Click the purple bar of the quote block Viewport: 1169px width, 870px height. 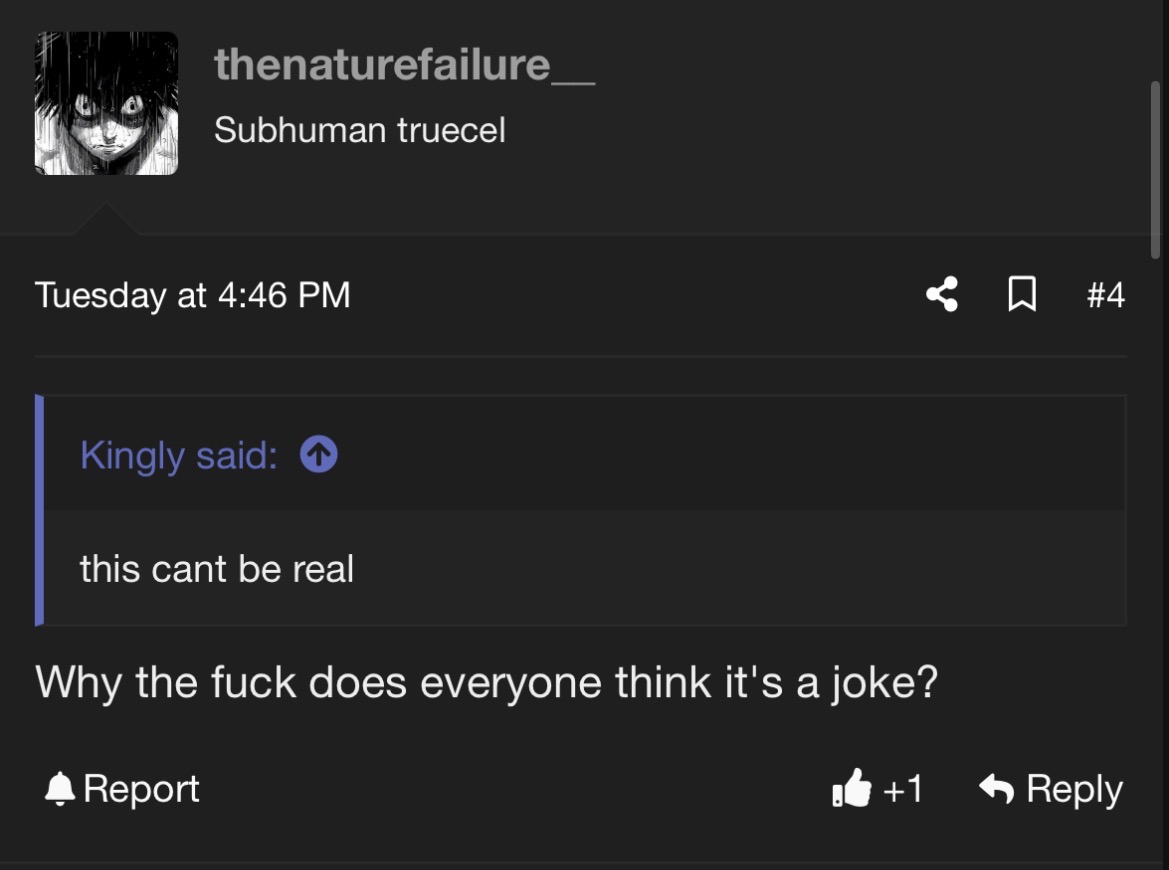coord(40,510)
